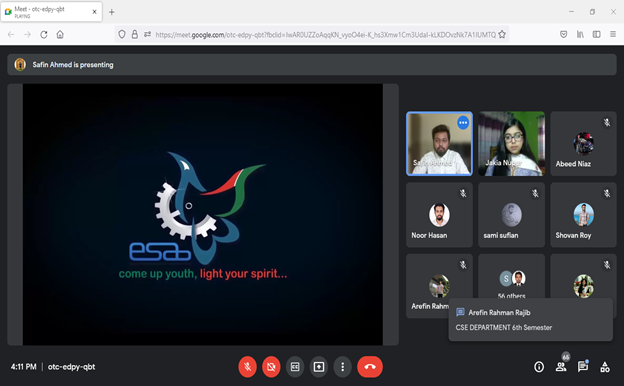Open the browser hamburger menu
Image resolution: width=624 pixels, height=386 pixels.
click(x=613, y=35)
